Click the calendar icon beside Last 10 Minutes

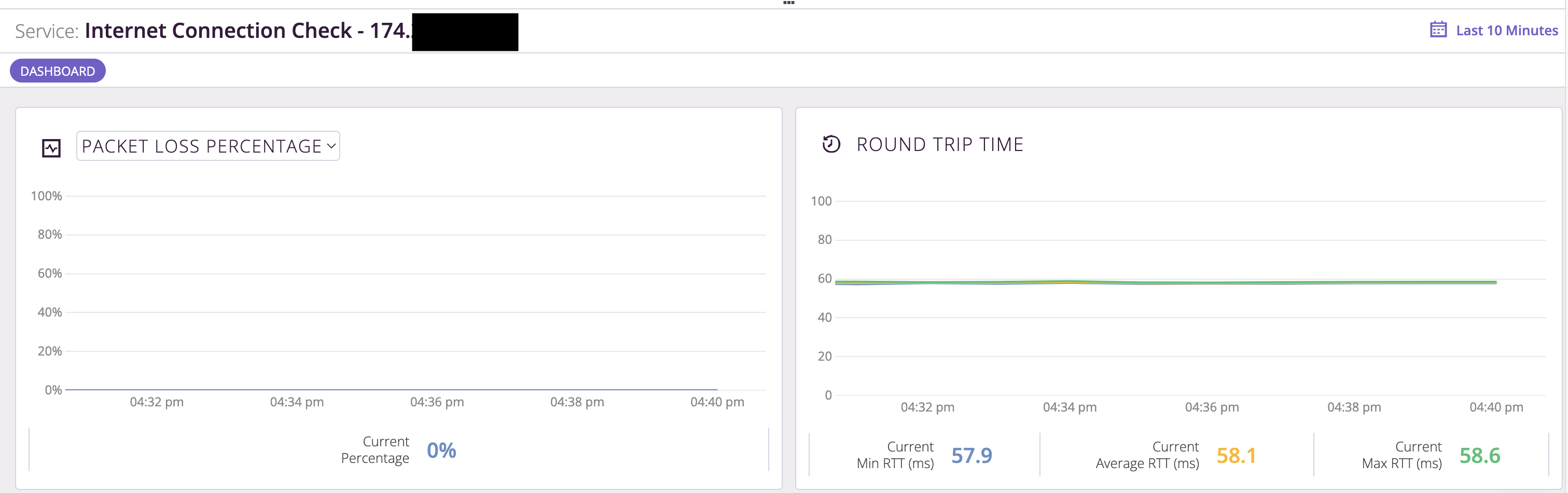pyautogui.click(x=1438, y=30)
